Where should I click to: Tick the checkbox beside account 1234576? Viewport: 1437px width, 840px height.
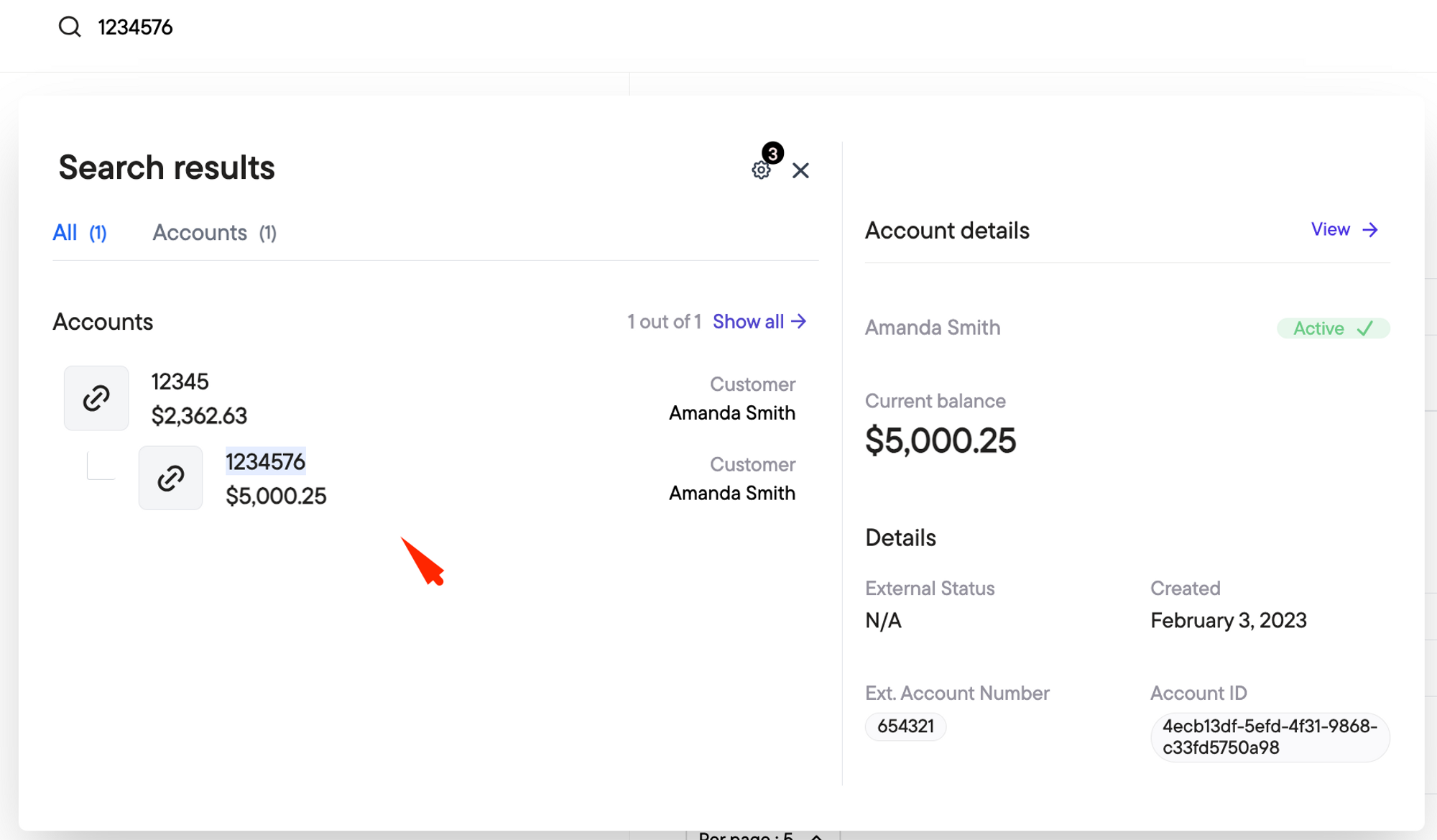101,466
